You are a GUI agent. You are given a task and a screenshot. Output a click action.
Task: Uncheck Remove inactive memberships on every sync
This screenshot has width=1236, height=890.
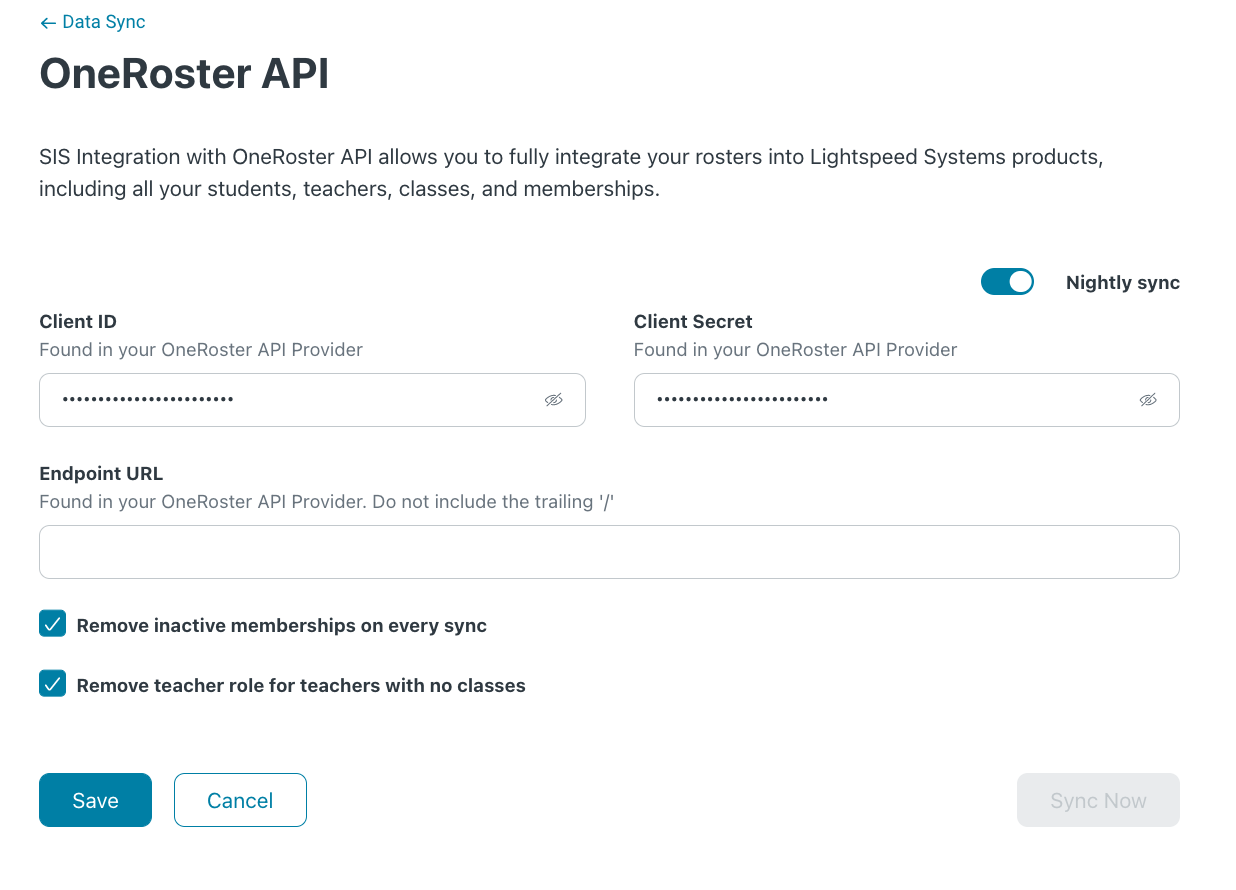[52, 623]
